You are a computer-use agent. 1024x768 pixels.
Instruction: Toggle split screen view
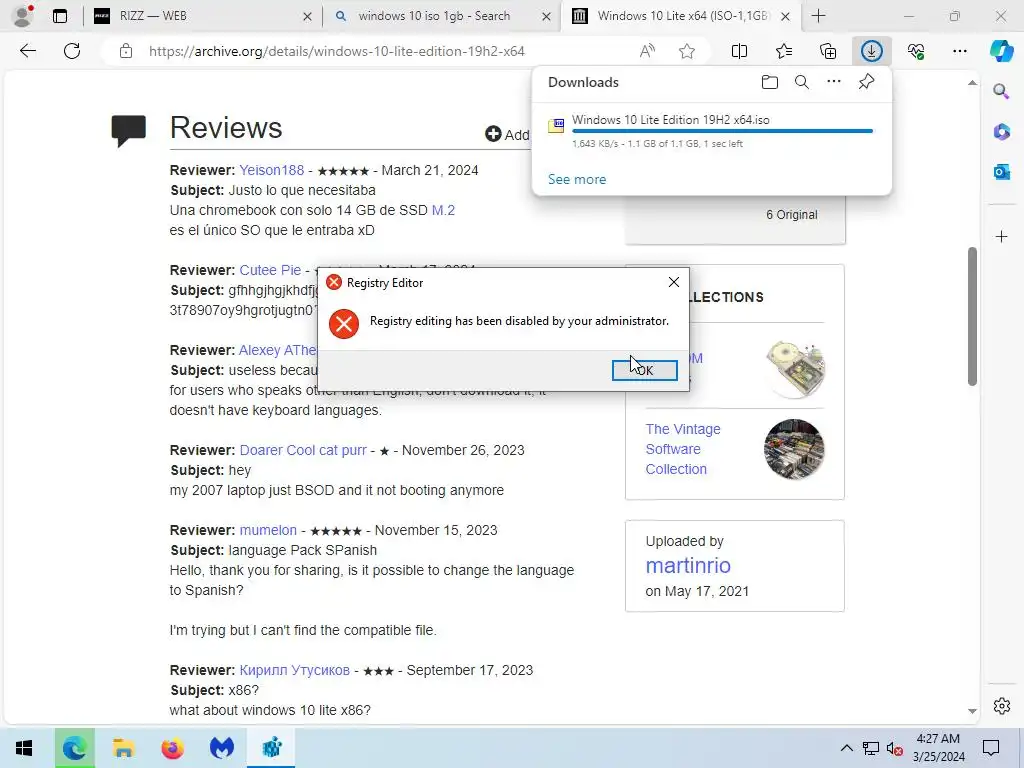tap(739, 51)
